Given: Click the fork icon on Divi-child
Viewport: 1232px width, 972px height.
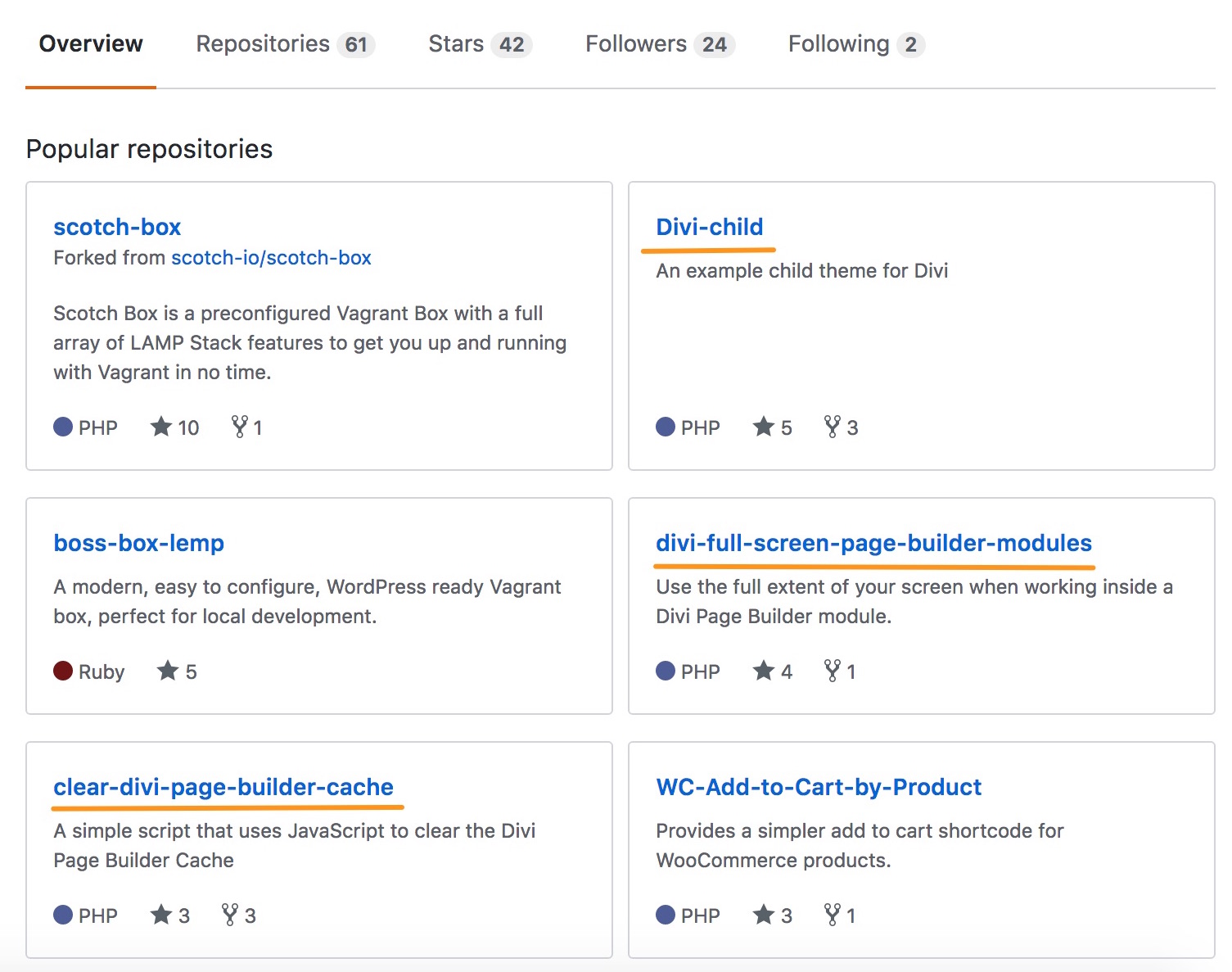Looking at the screenshot, I should (x=833, y=427).
